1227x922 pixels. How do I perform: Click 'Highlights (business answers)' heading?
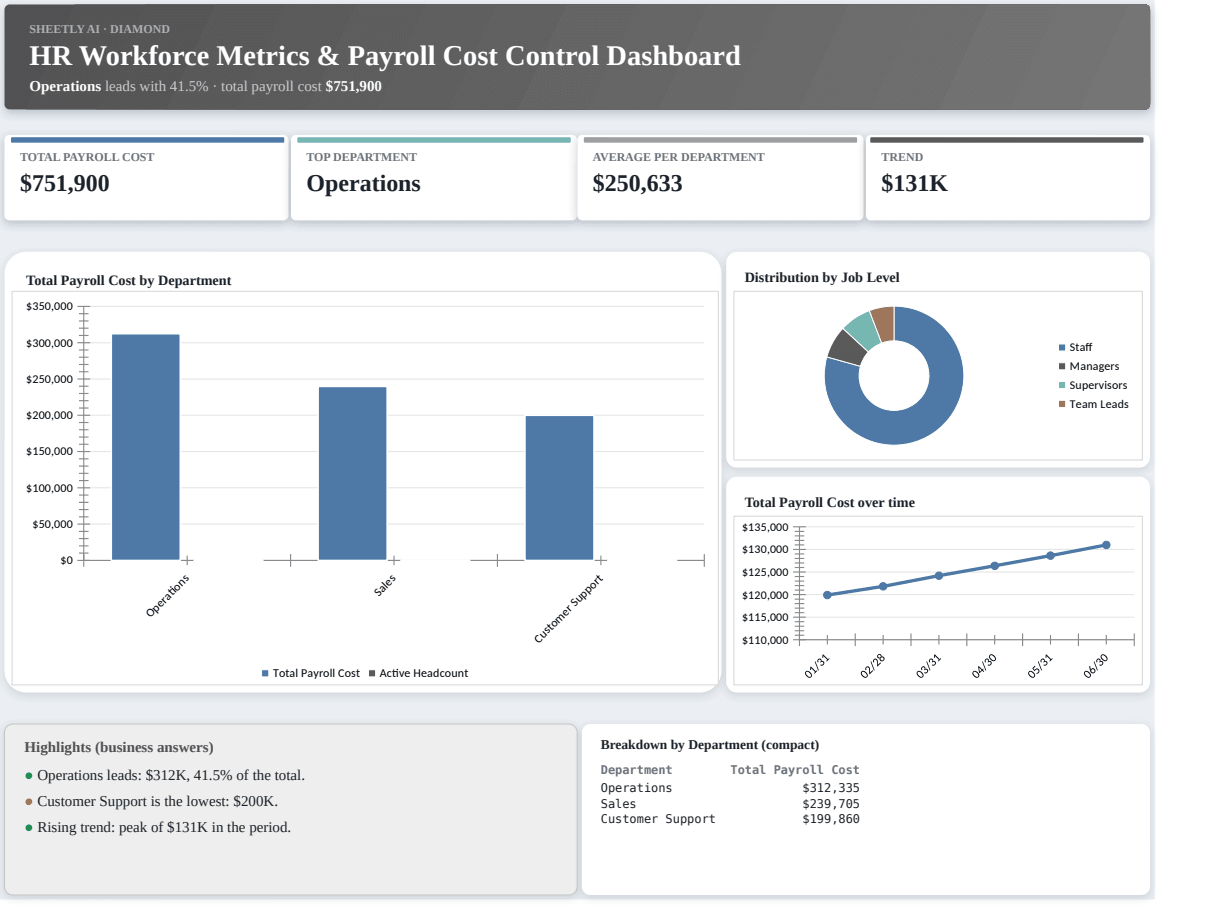tap(119, 748)
